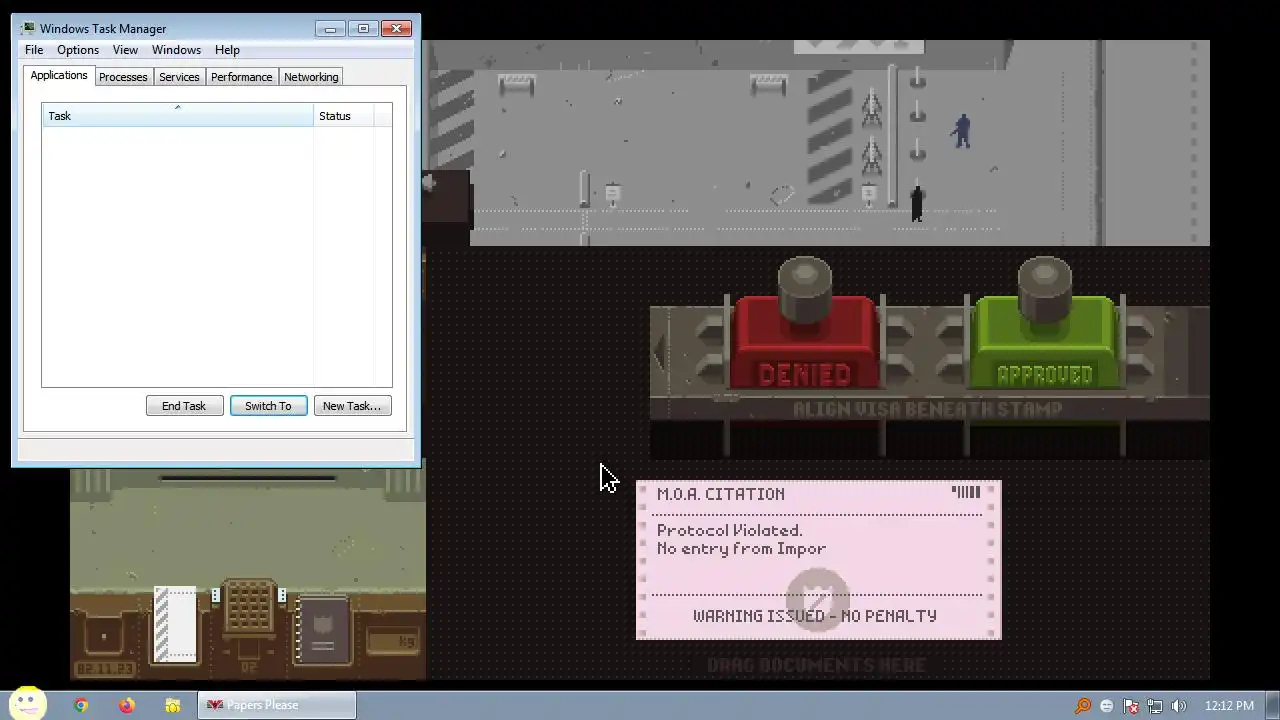Click Show Desktop strip at taskbar end
The width and height of the screenshot is (1280, 720).
(1272, 705)
